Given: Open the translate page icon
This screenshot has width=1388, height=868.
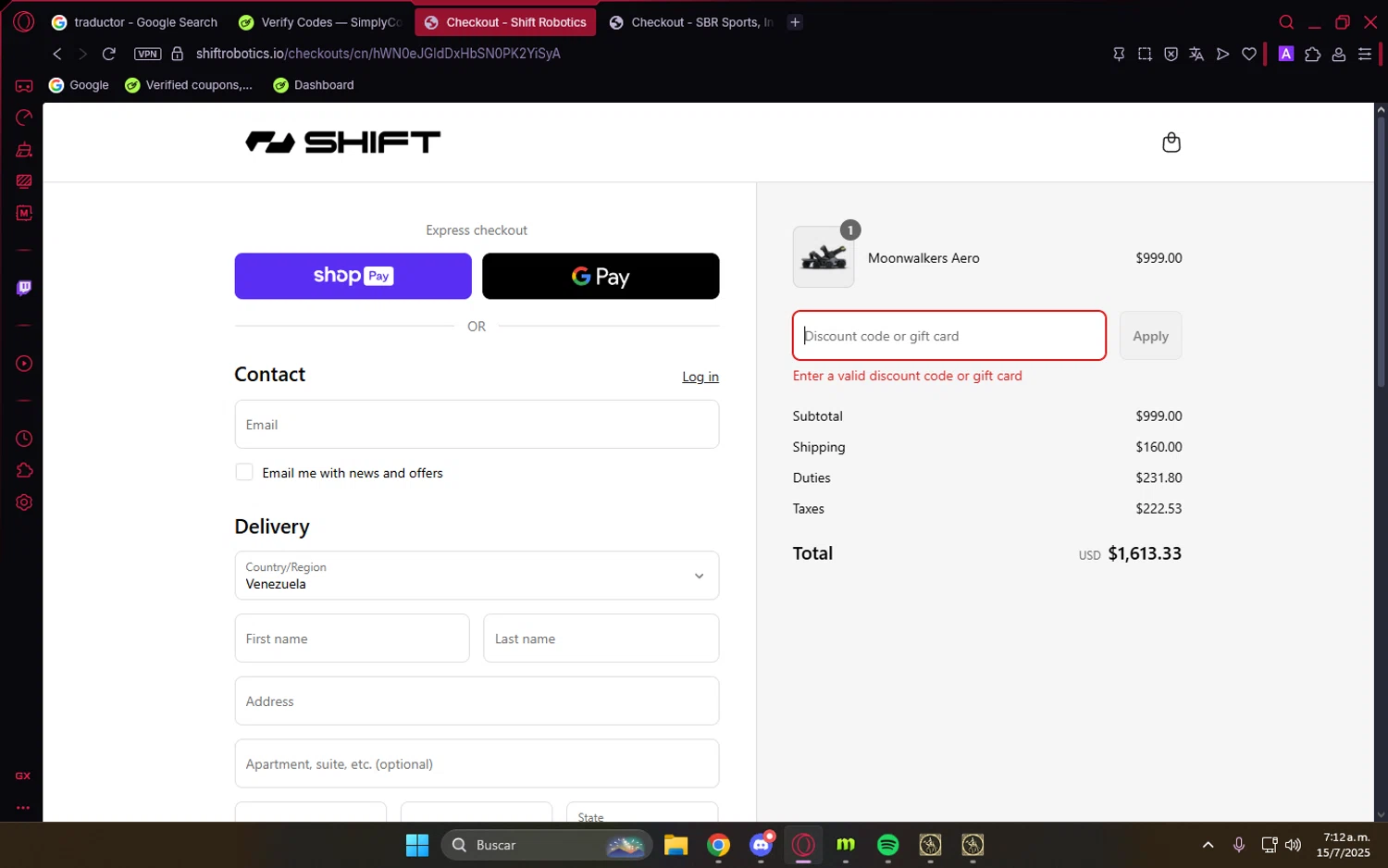Looking at the screenshot, I should pos(1196,54).
